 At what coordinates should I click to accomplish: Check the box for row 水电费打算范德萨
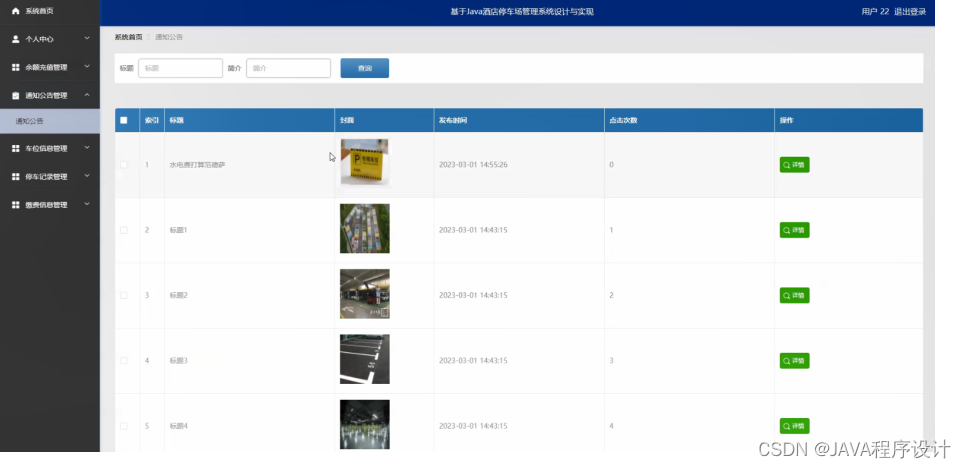click(124, 164)
